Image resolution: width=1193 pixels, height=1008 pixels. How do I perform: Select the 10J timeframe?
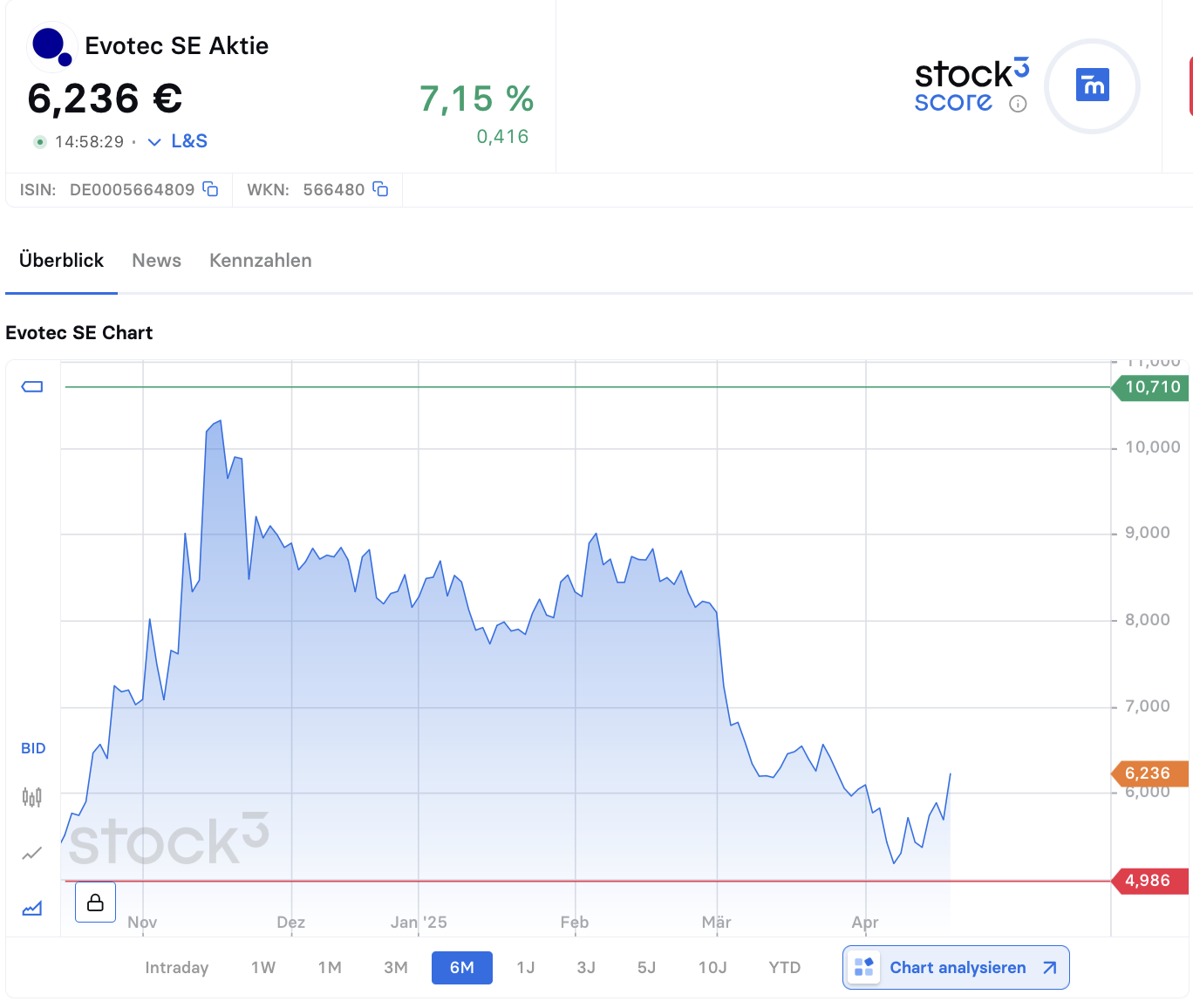[x=712, y=968]
